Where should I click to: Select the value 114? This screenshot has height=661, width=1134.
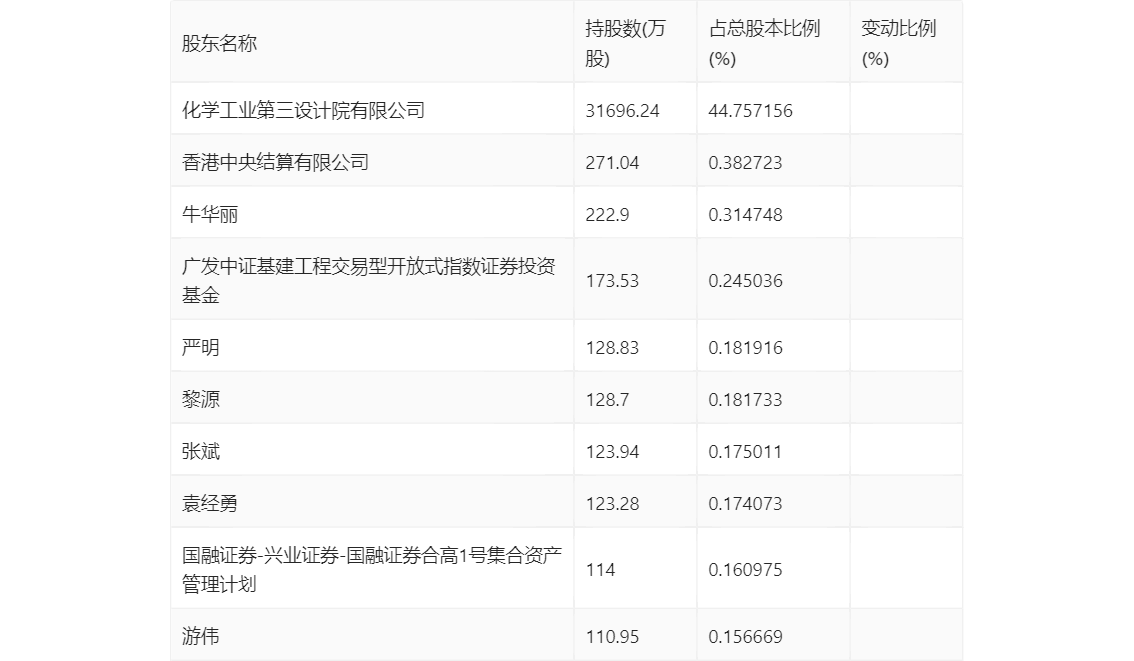[x=600, y=570]
